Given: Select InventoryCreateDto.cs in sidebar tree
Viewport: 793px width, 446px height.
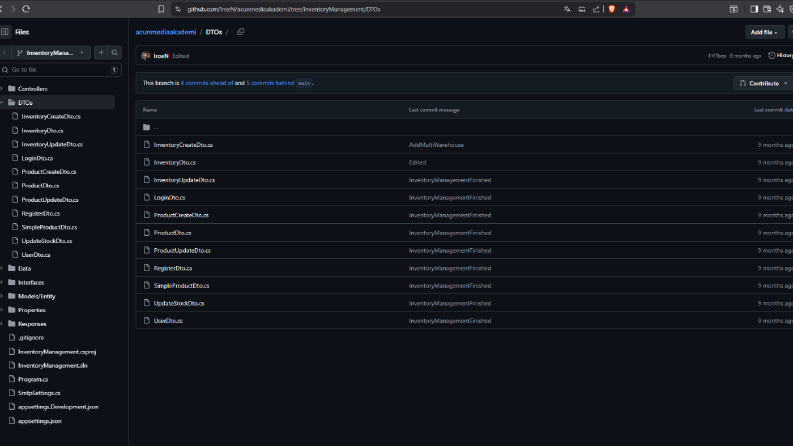Looking at the screenshot, I should point(51,116).
